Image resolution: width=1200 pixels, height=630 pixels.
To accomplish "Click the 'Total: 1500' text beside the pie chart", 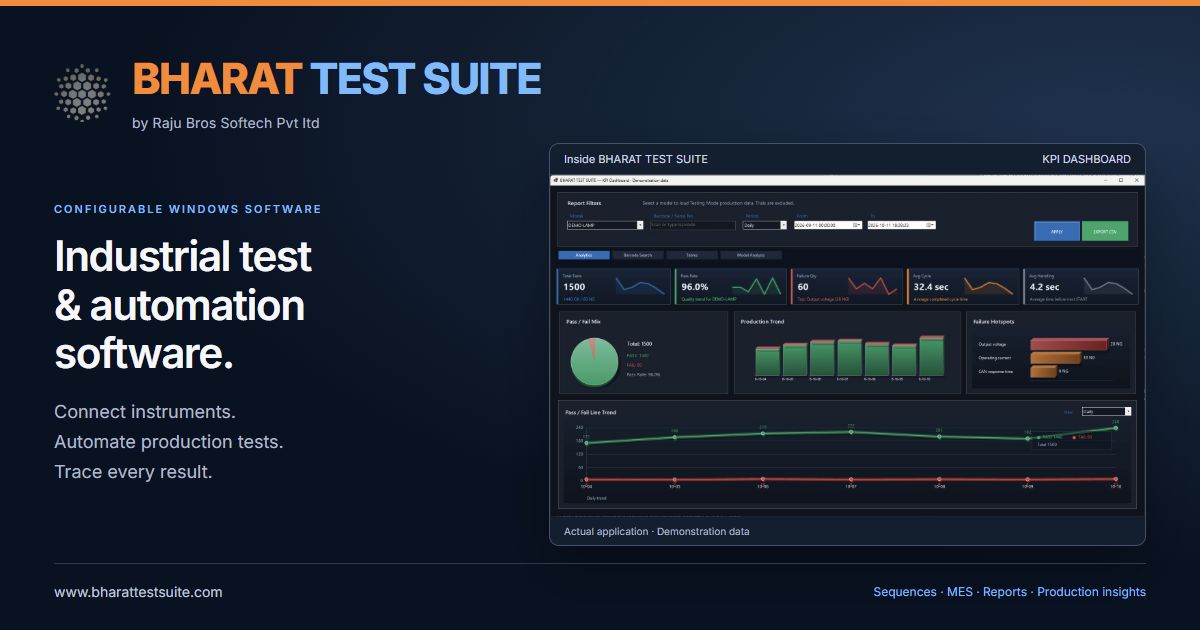I will (639, 344).
